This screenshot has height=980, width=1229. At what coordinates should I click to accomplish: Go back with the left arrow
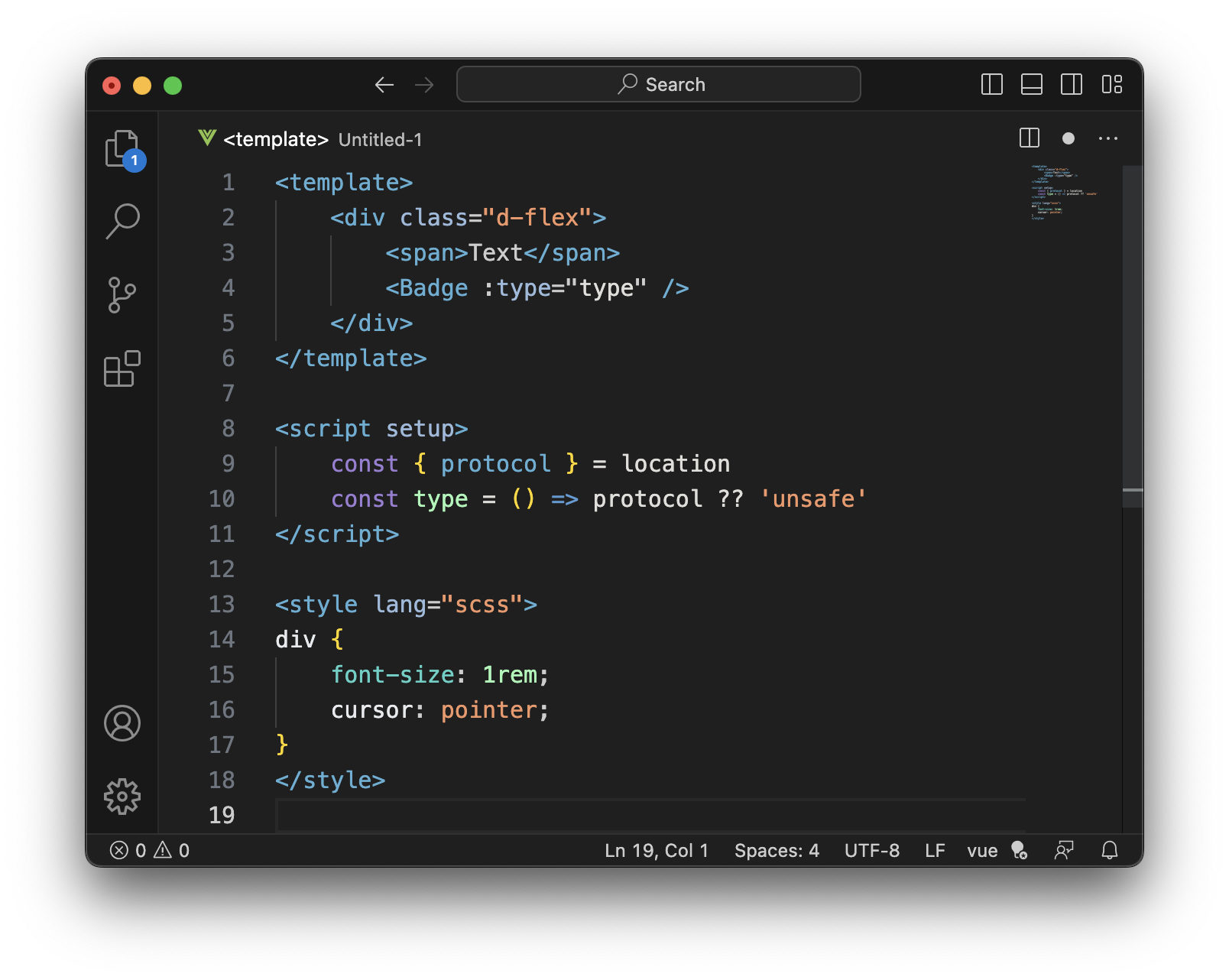pos(384,85)
